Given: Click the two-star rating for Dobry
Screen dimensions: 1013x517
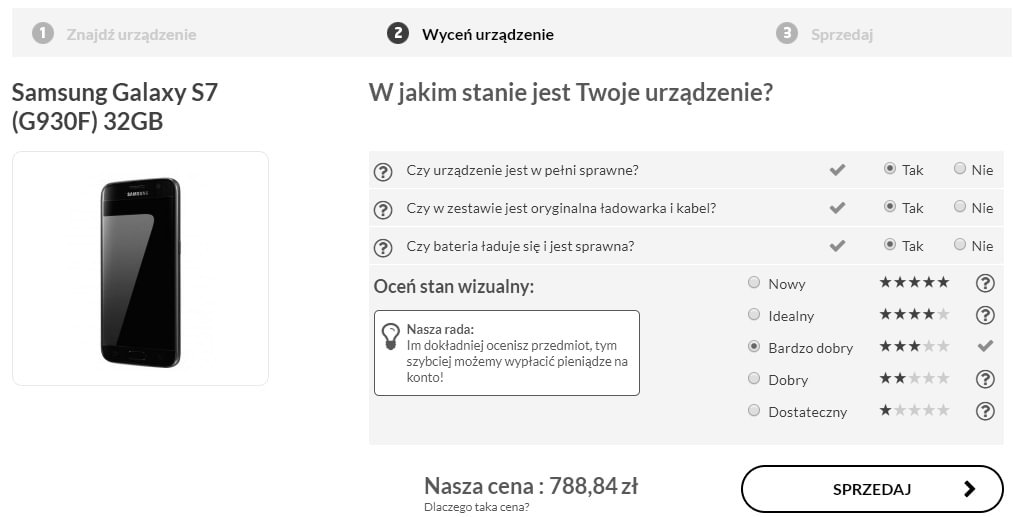Looking at the screenshot, I should 914,378.
